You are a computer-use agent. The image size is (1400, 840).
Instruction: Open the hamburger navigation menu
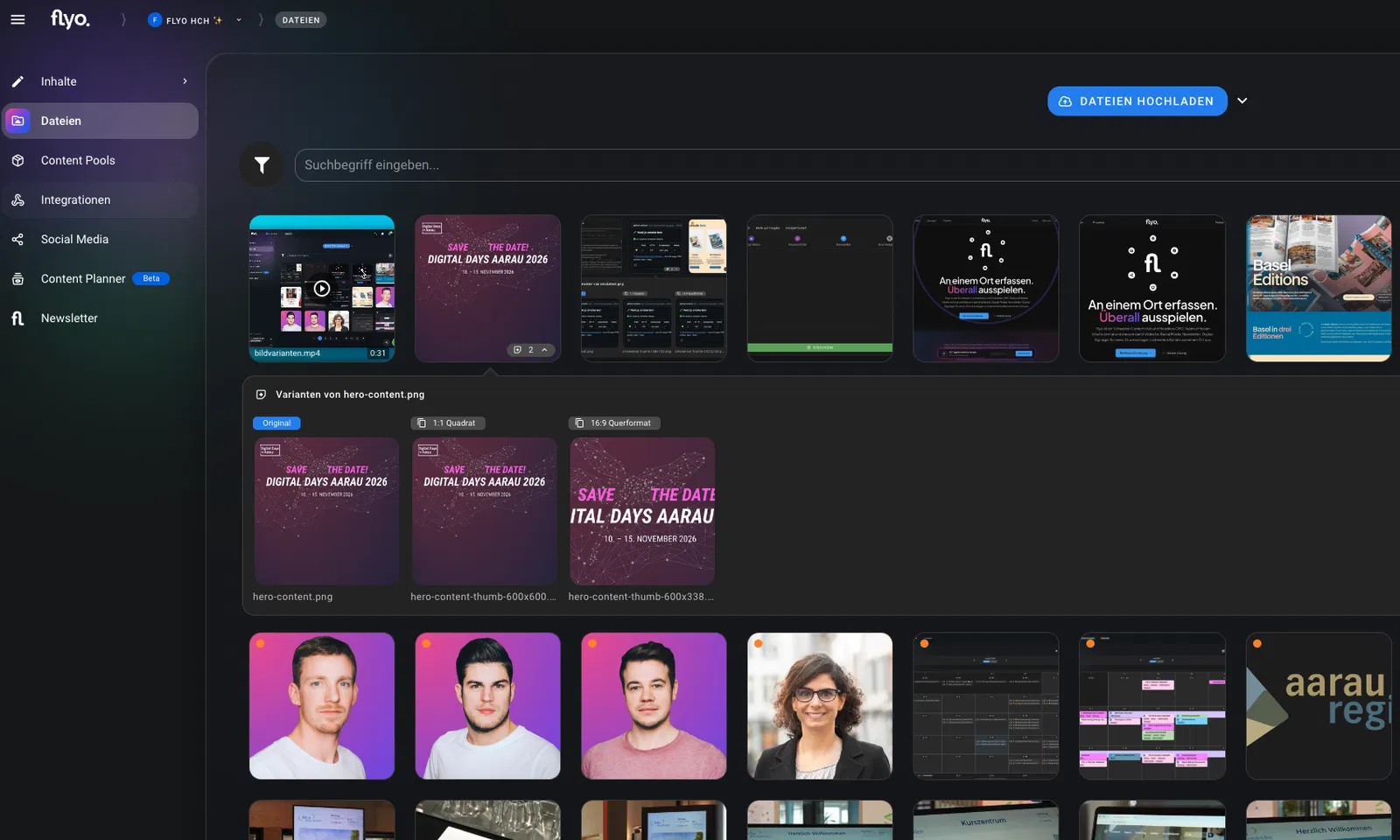tap(17, 19)
